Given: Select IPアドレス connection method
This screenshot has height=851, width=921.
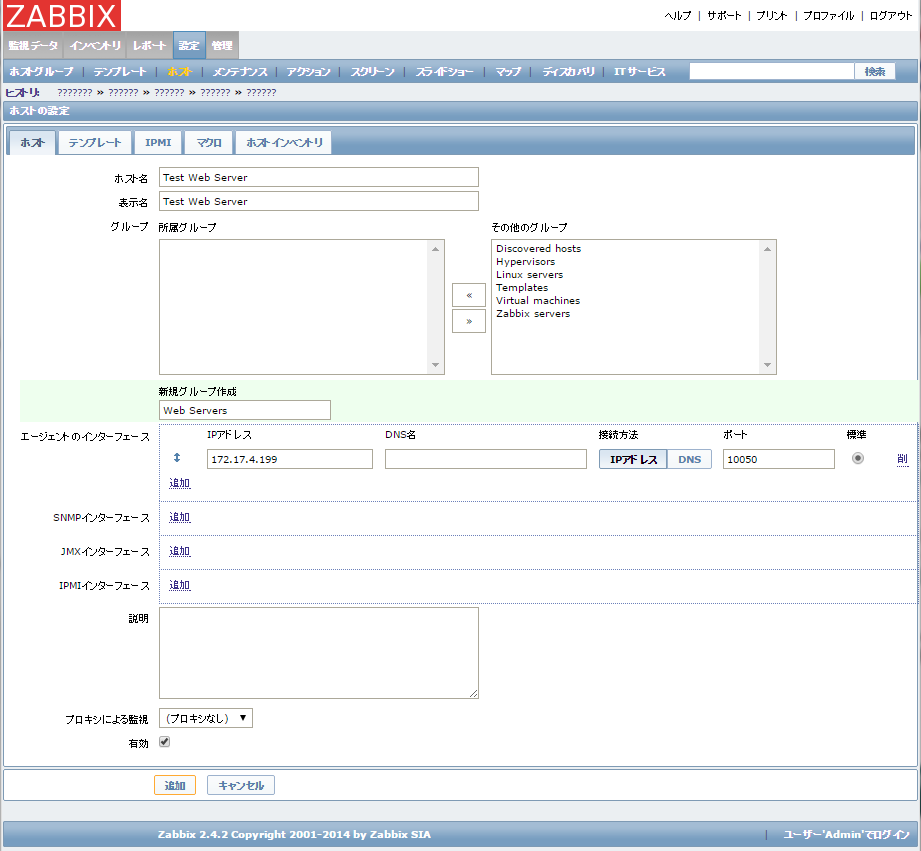Looking at the screenshot, I should [x=633, y=459].
